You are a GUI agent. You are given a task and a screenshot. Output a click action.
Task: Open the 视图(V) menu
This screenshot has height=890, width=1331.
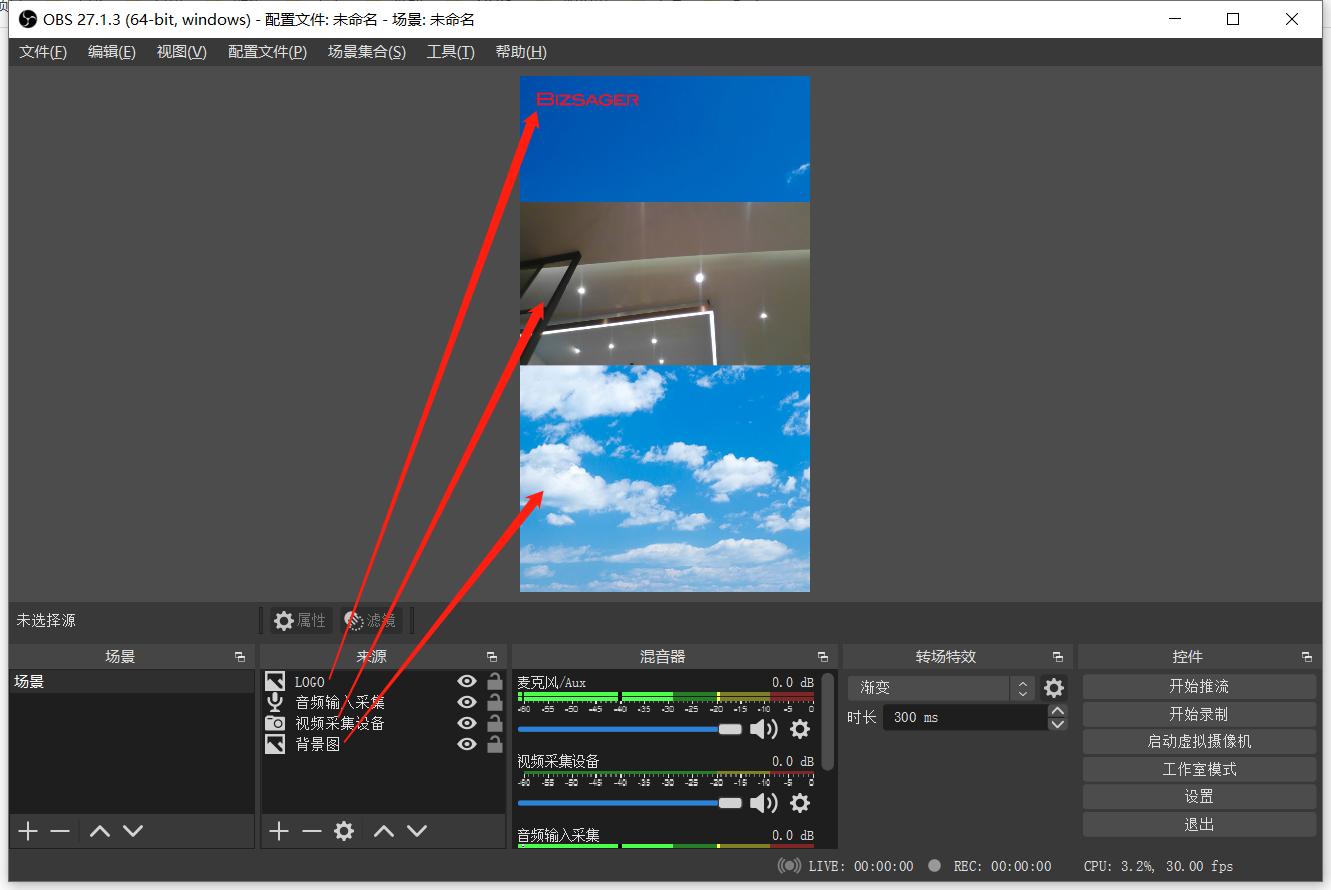(182, 52)
